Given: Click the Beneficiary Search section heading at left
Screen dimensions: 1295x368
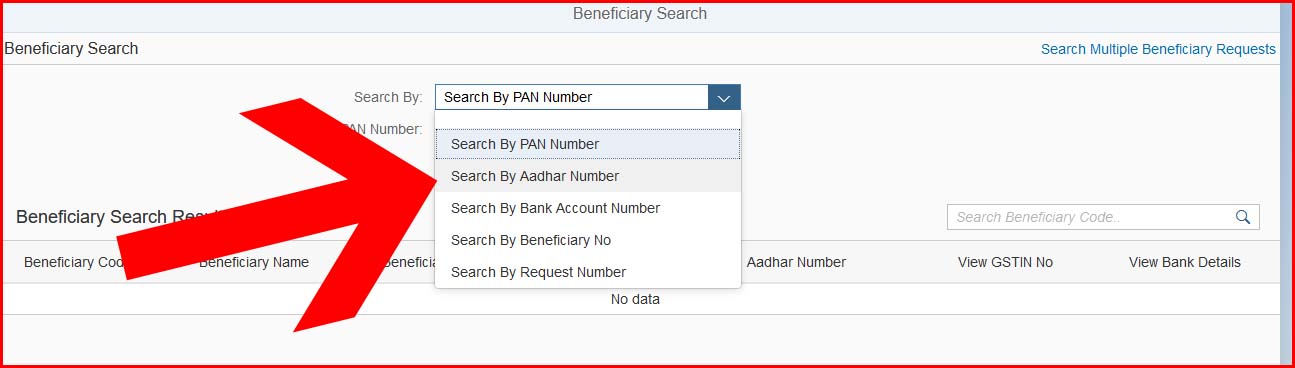Looking at the screenshot, I should [71, 48].
